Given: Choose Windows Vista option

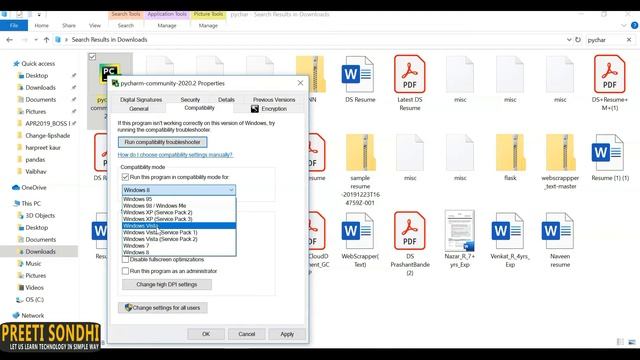Looking at the screenshot, I should [x=179, y=226].
